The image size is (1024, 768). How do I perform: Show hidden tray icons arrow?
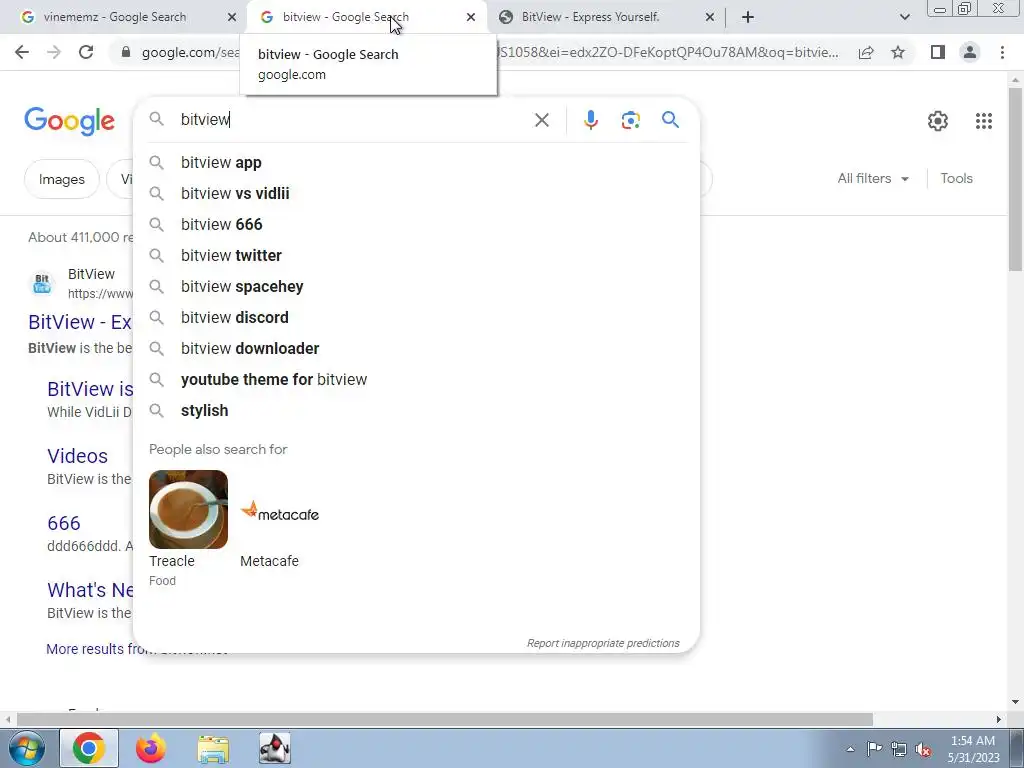point(850,749)
